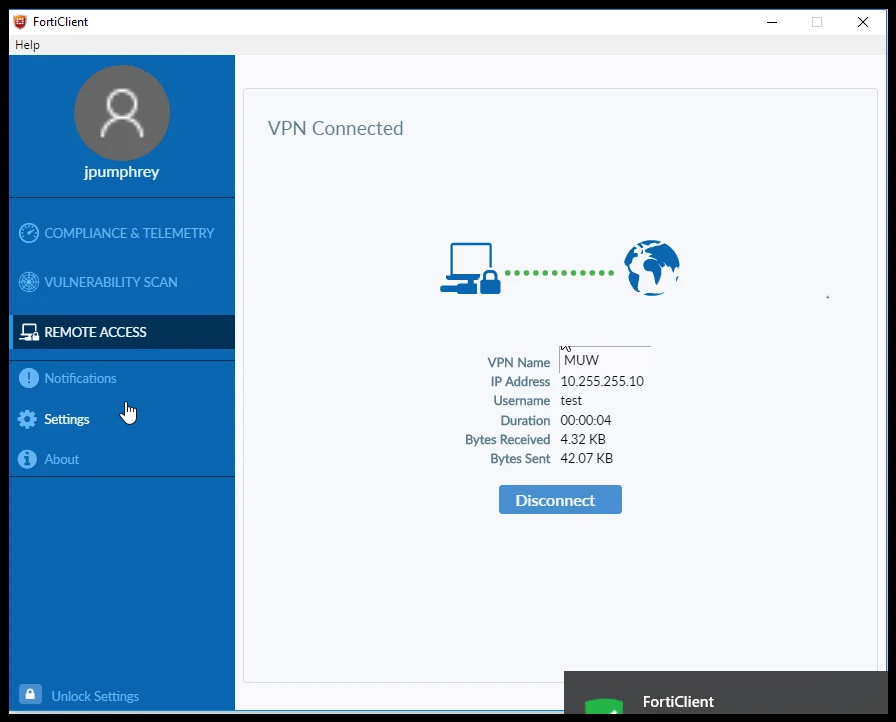Click the Duration label
This screenshot has width=896, height=722.
point(525,420)
